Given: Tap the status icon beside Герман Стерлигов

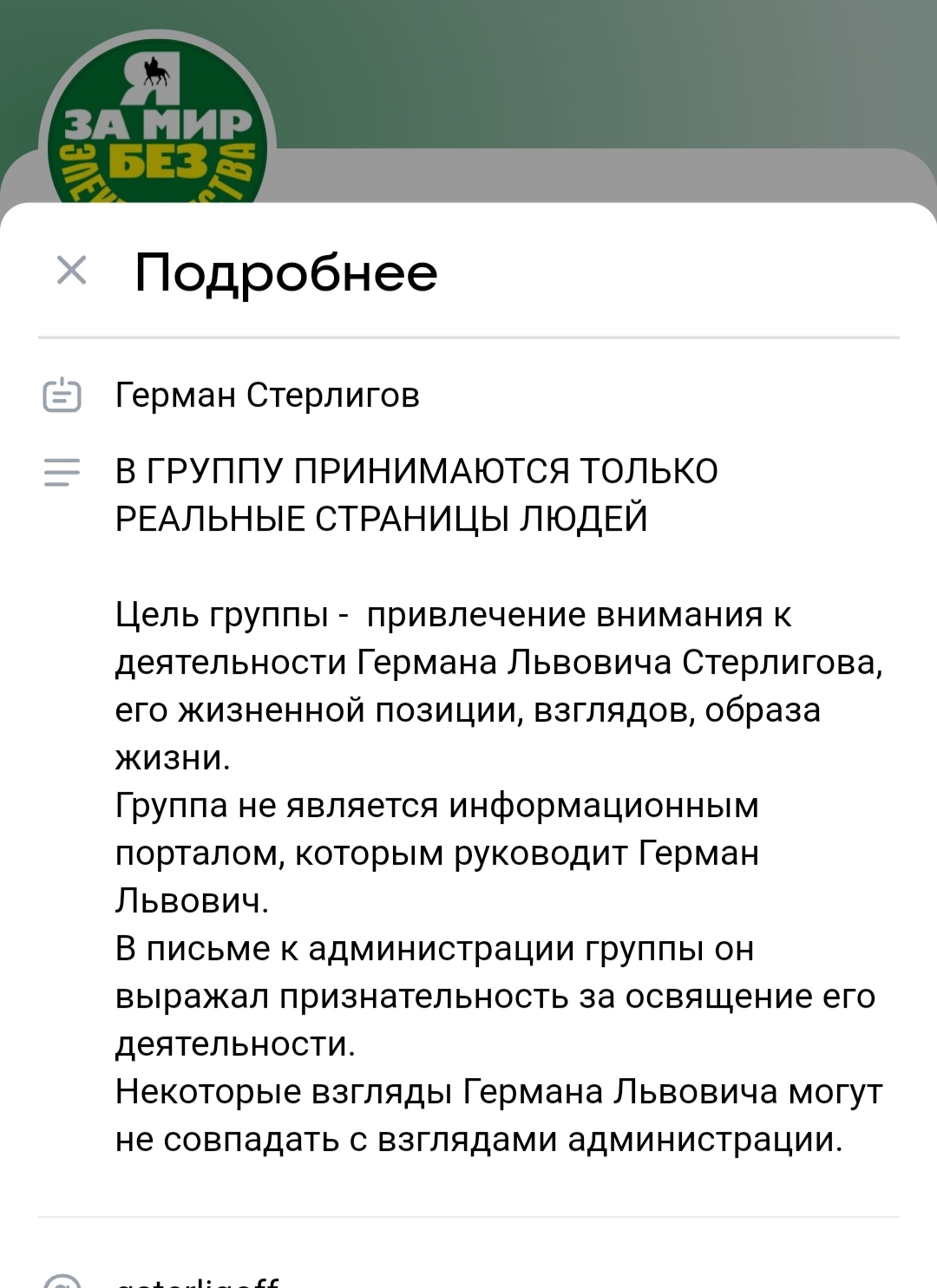Looking at the screenshot, I should pos(62,396).
